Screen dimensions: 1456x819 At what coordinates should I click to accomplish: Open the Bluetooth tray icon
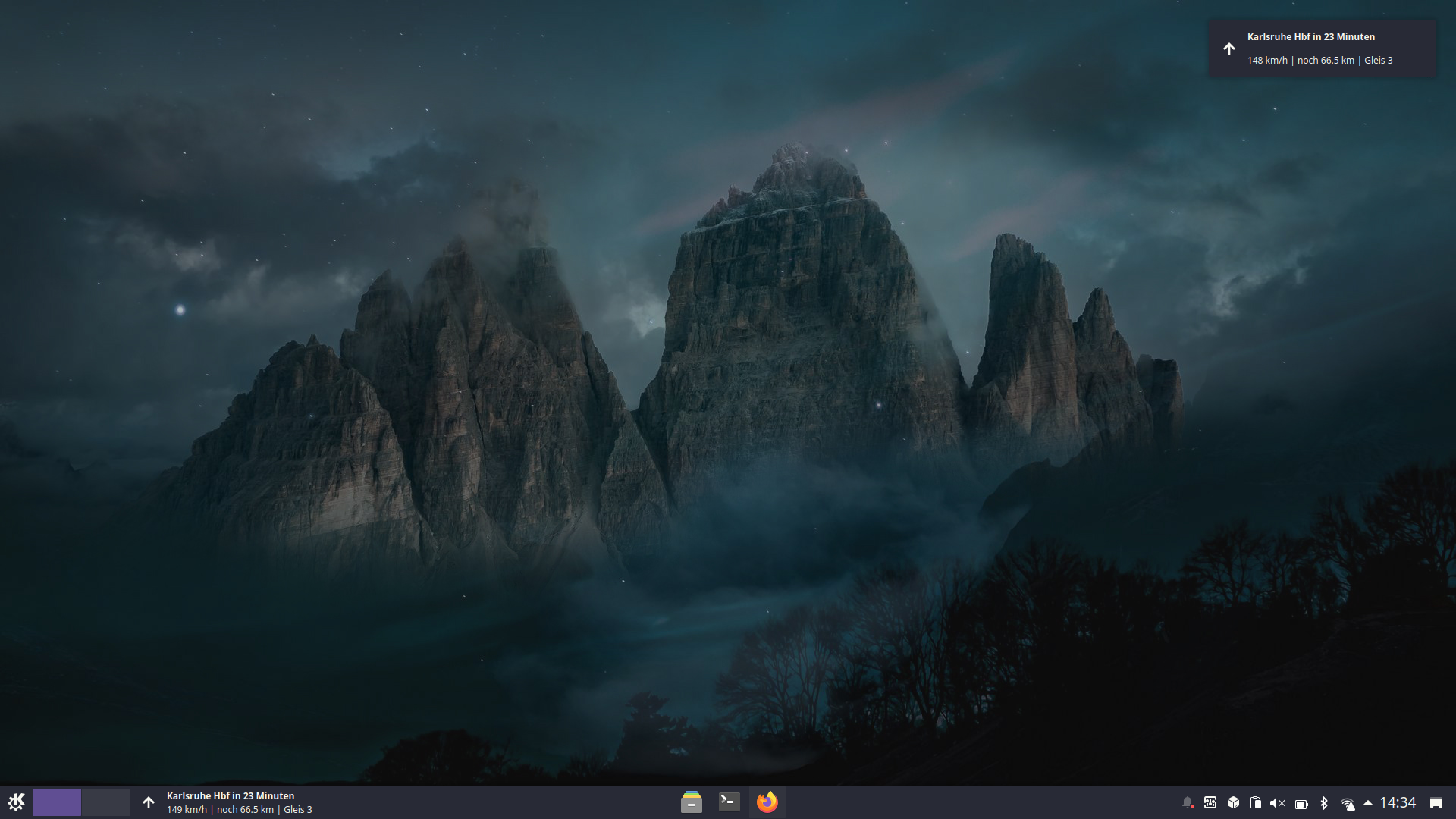coord(1324,803)
